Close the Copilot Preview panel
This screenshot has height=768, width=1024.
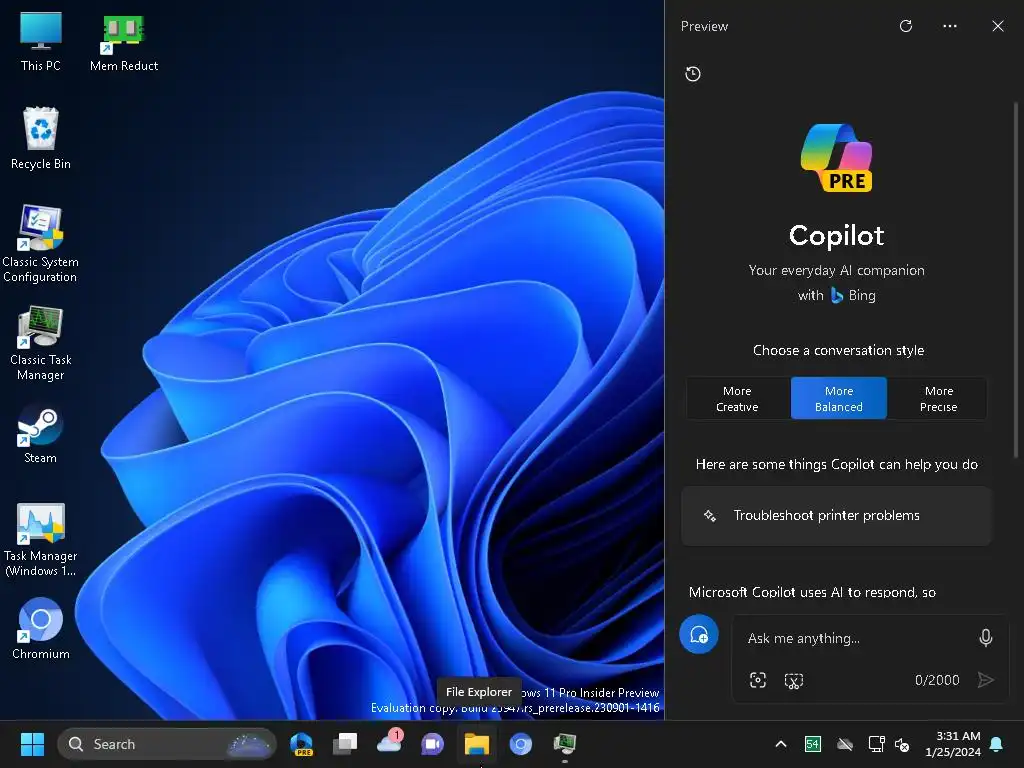pyautogui.click(x=998, y=26)
